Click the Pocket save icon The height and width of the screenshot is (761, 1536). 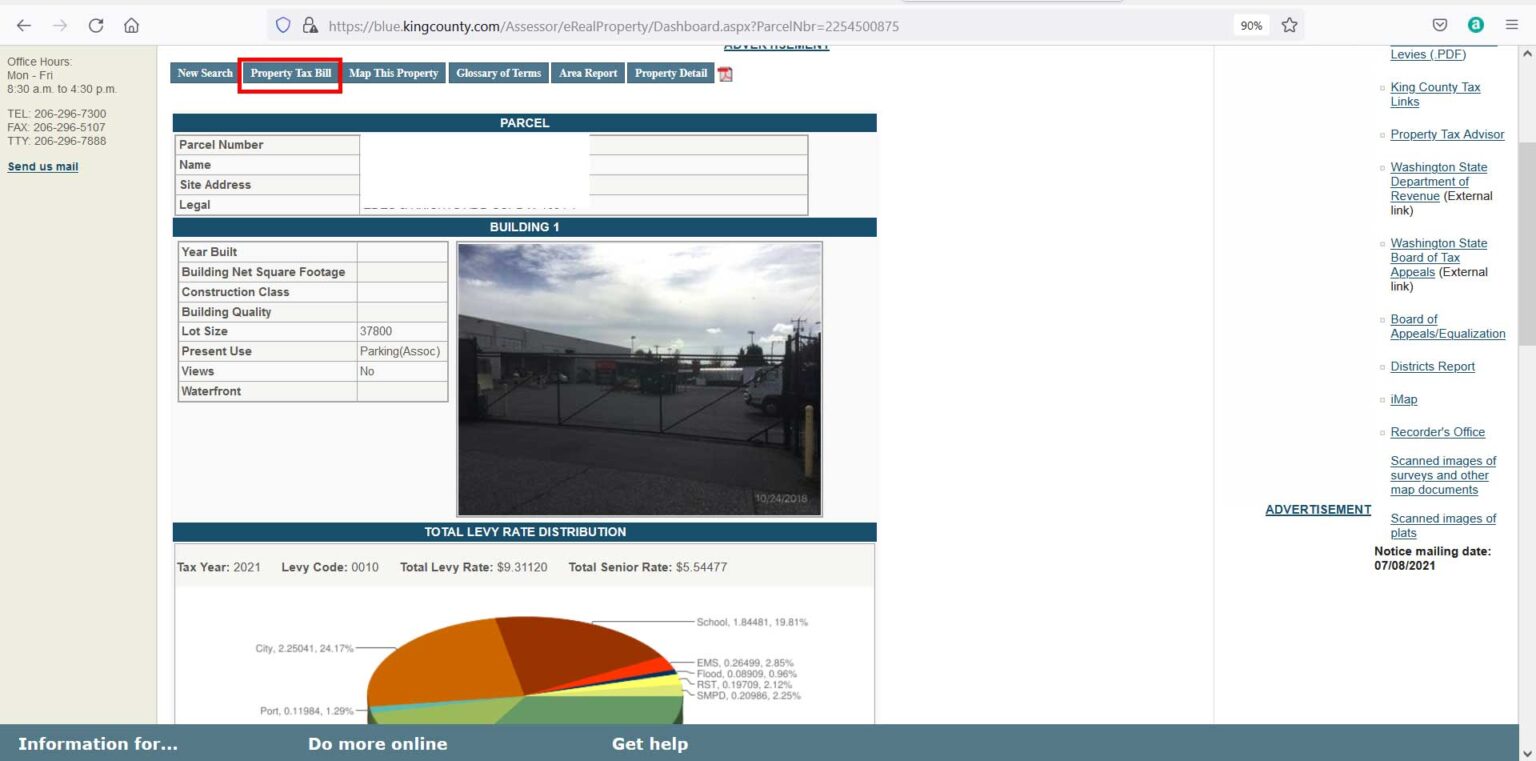pos(1440,26)
